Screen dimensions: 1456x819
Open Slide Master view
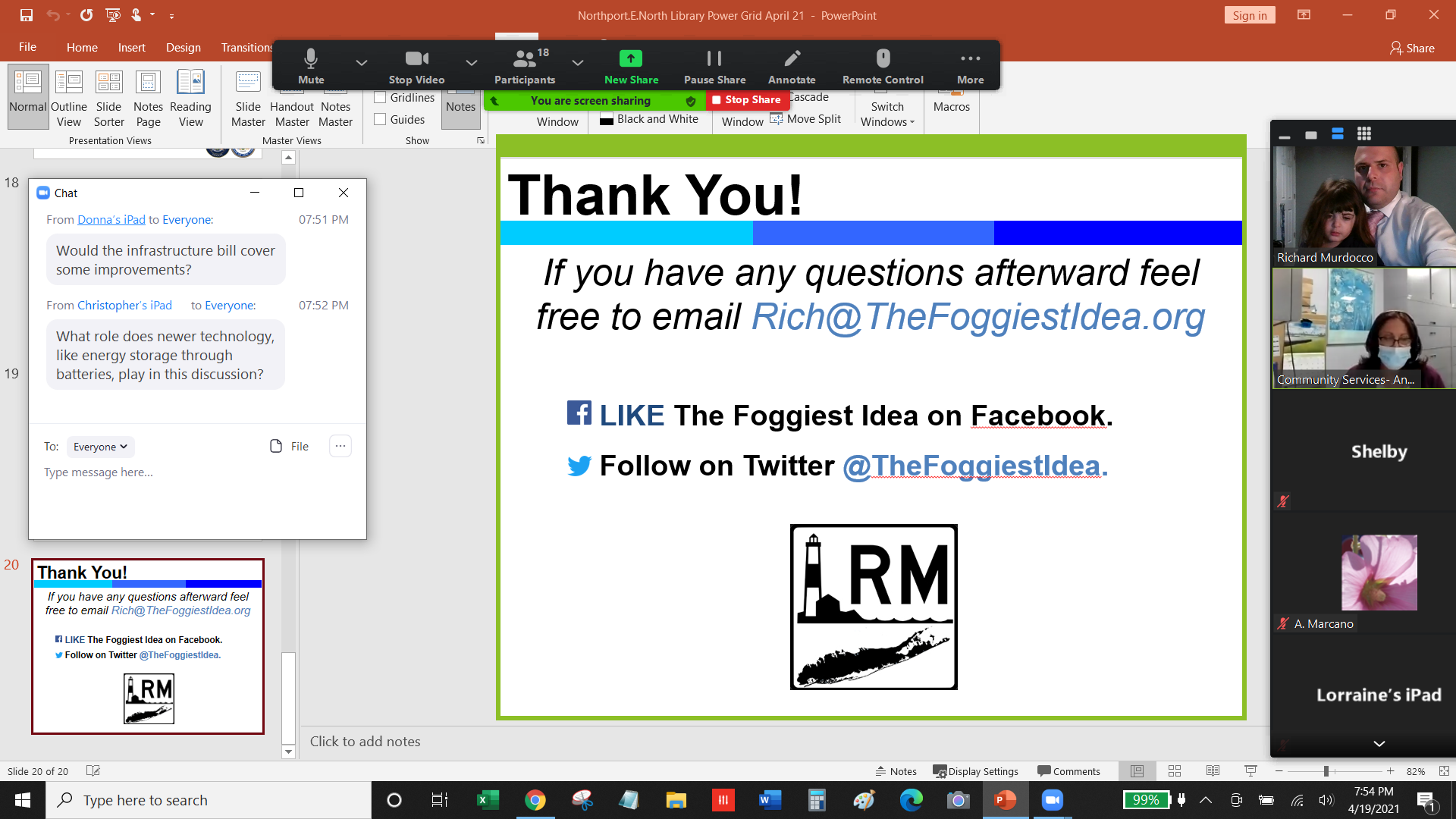[x=248, y=96]
